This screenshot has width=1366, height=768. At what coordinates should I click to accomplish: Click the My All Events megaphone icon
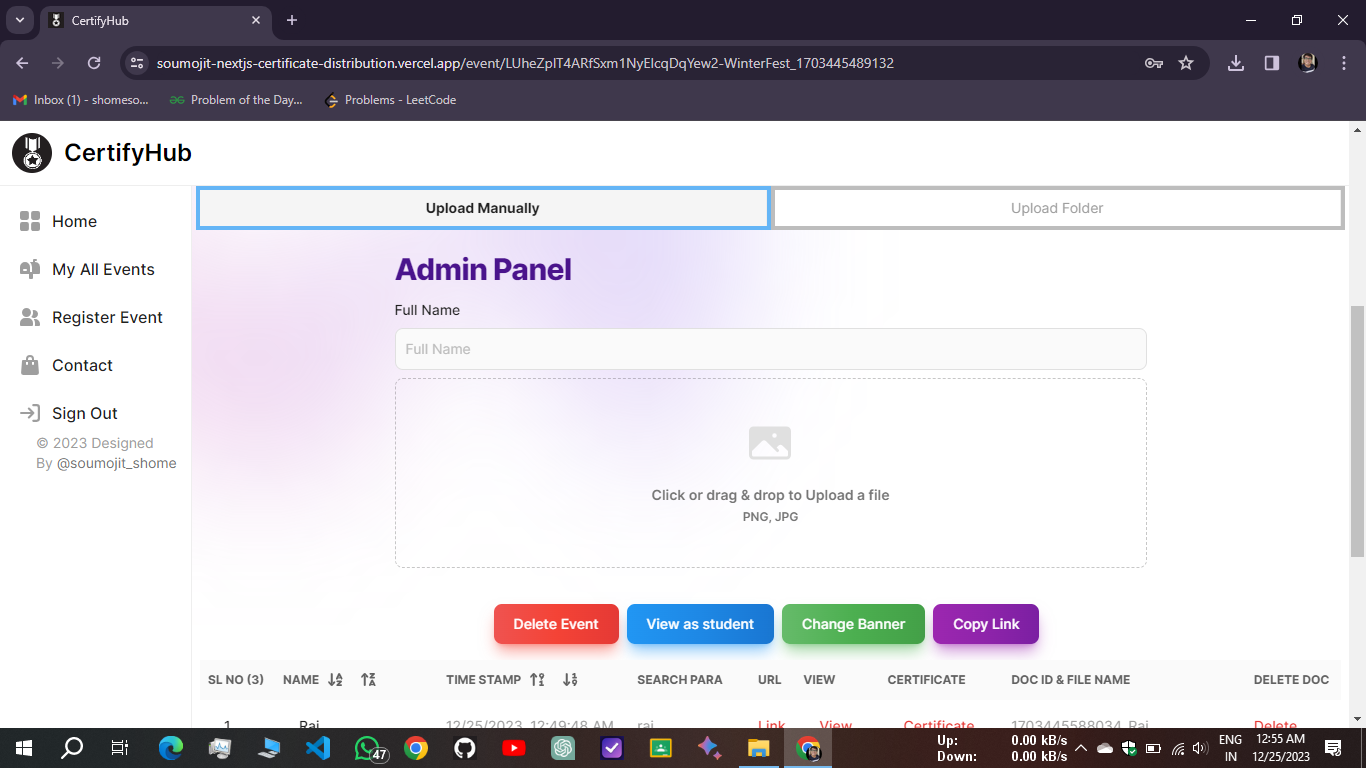coord(30,269)
